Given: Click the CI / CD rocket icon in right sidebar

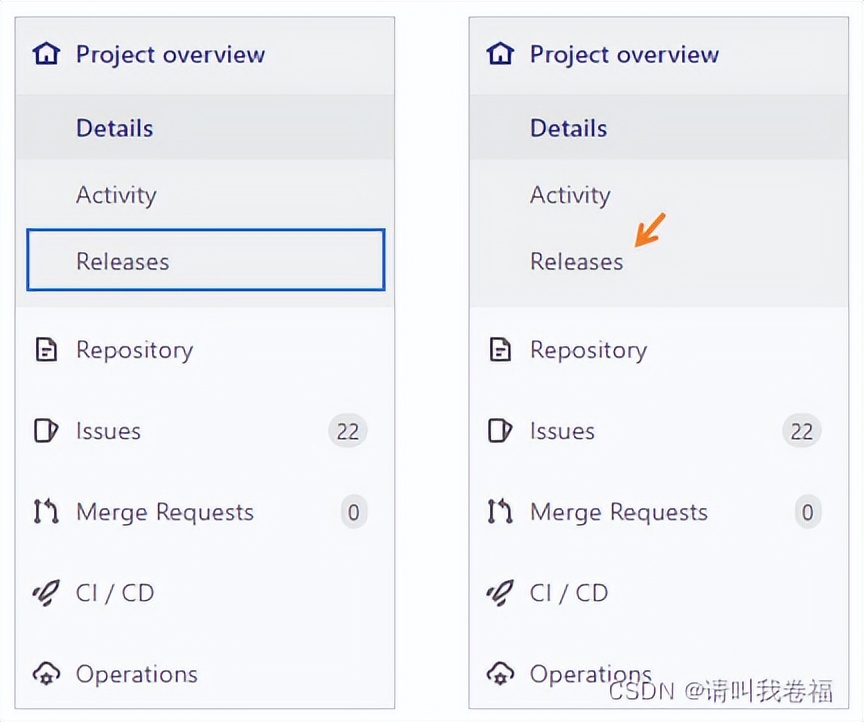Looking at the screenshot, I should pyautogui.click(x=500, y=593).
